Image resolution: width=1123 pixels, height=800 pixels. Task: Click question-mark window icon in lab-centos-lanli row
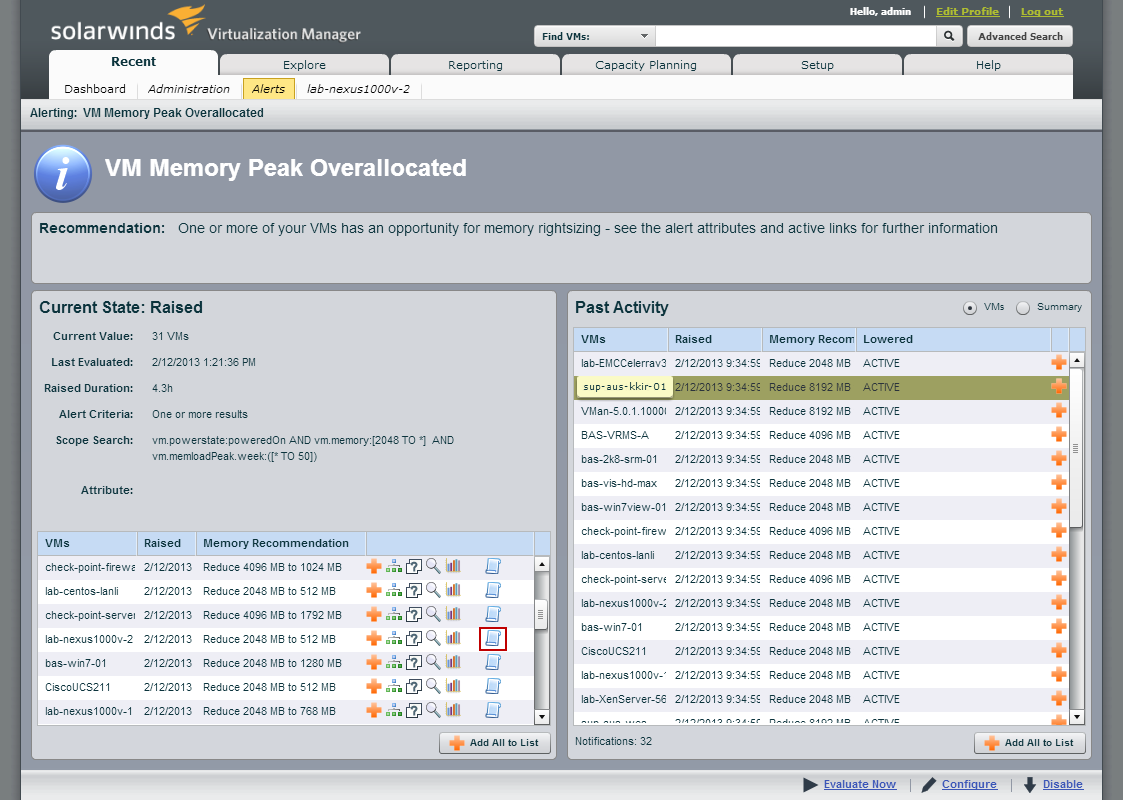(413, 591)
